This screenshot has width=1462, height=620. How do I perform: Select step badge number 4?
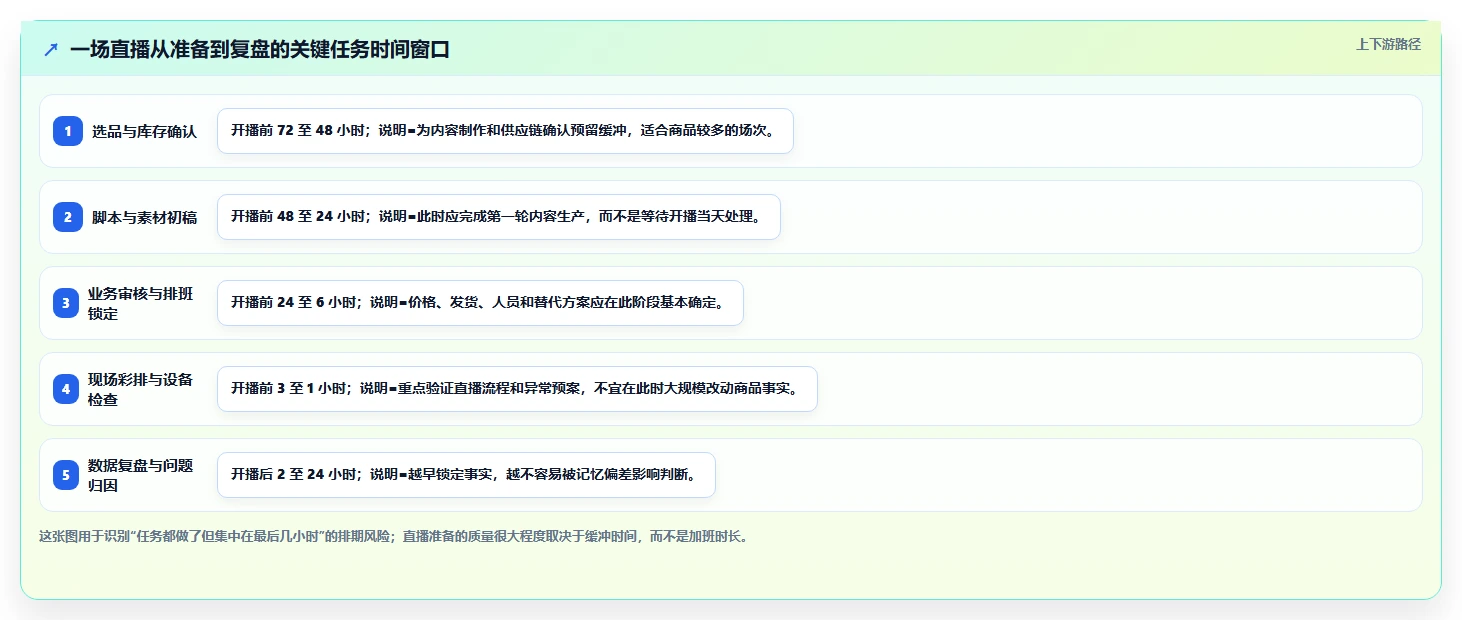(x=68, y=389)
